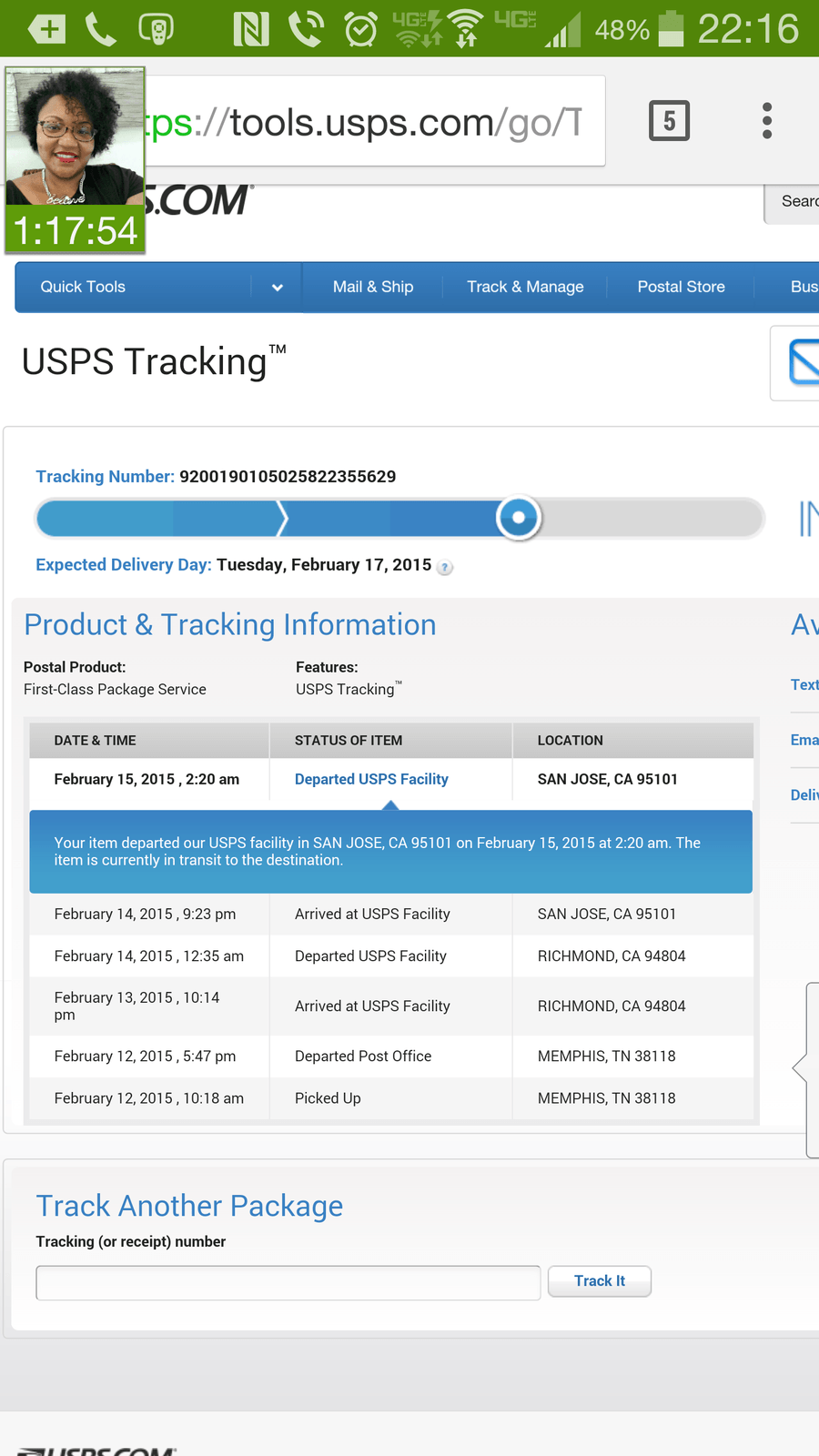Screen dimensions: 819x1456
Task: Open Chrome's three-dot overflow menu
Action: (x=767, y=121)
